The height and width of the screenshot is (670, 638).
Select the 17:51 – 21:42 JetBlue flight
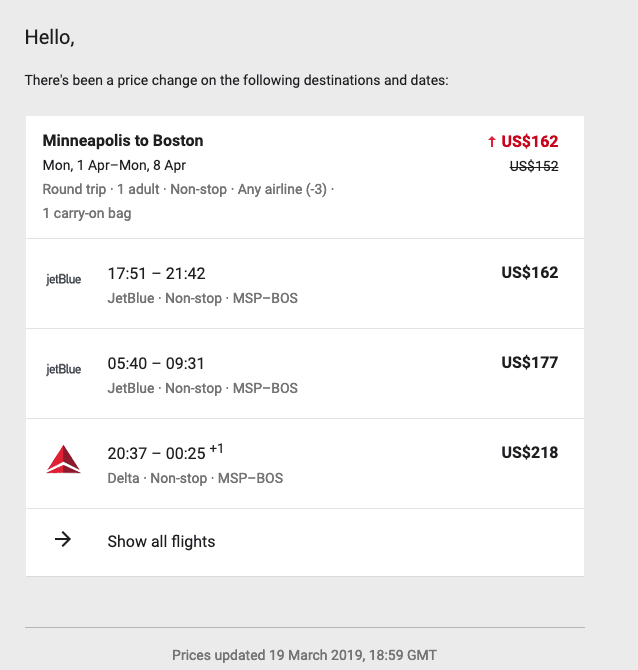pyautogui.click(x=305, y=284)
